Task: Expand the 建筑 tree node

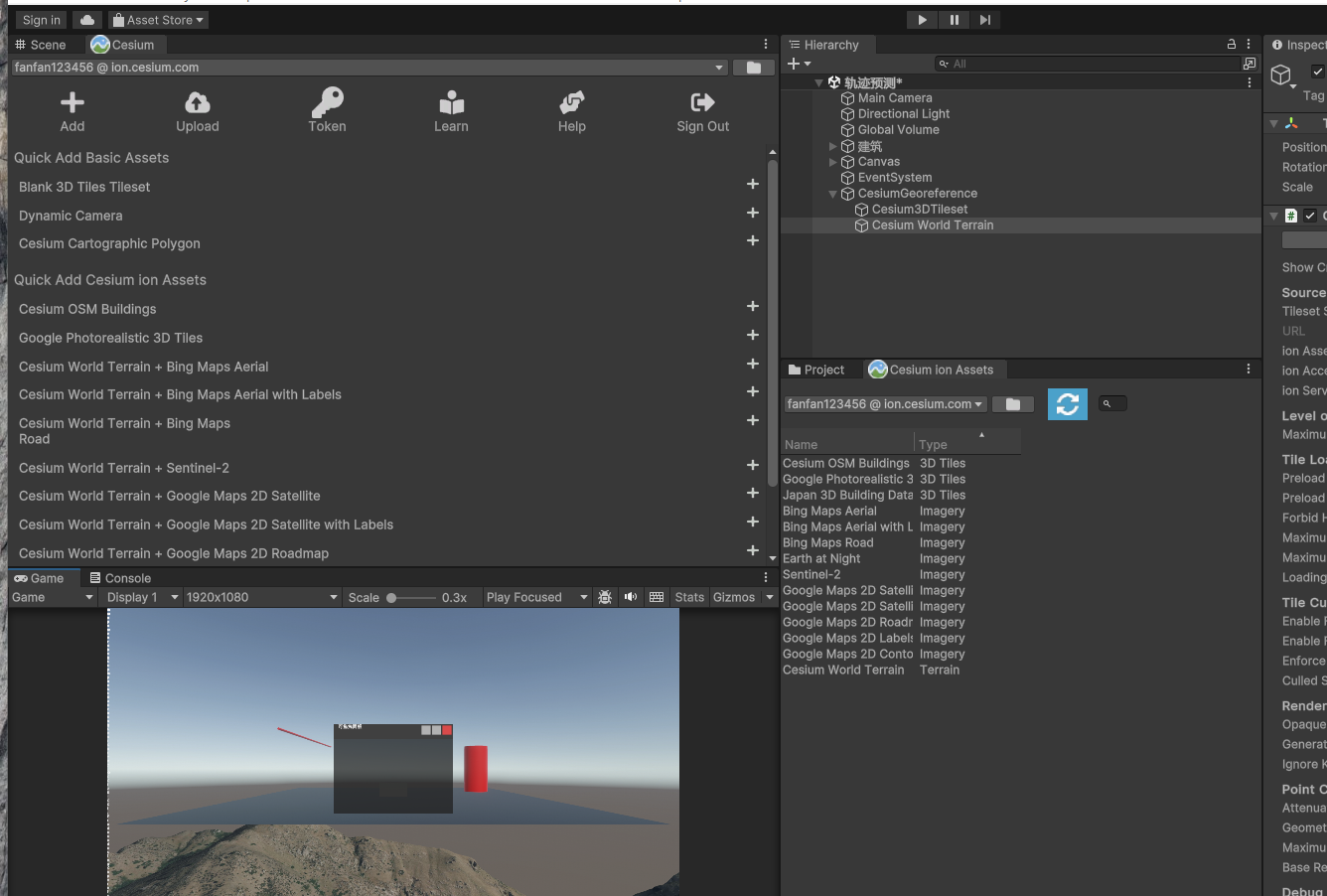Action: [832, 146]
